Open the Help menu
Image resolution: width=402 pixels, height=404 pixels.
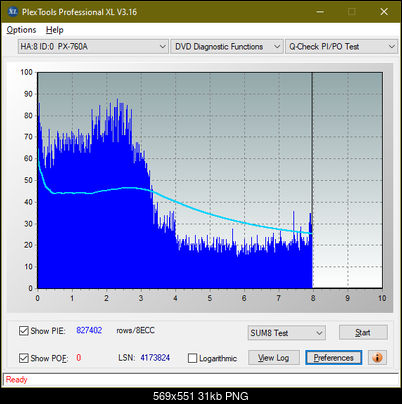55,30
